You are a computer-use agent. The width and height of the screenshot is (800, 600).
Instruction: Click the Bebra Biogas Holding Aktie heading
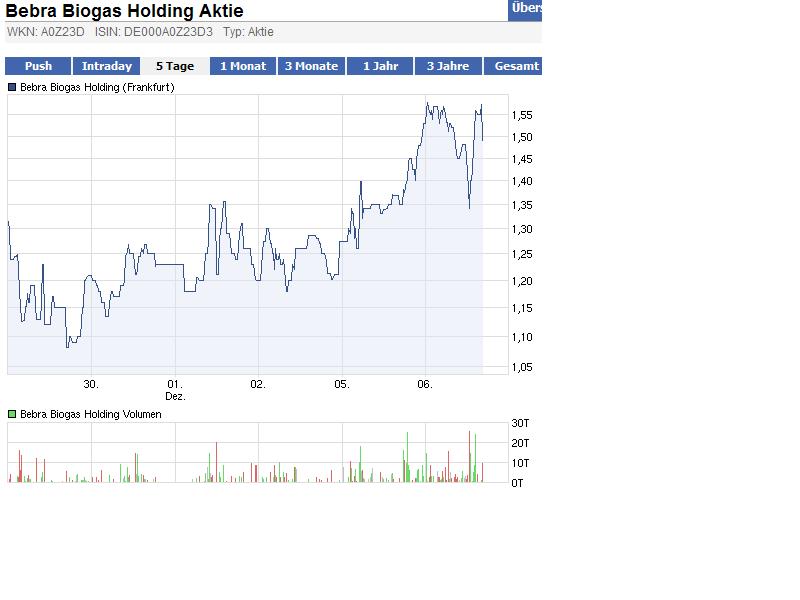tap(124, 11)
